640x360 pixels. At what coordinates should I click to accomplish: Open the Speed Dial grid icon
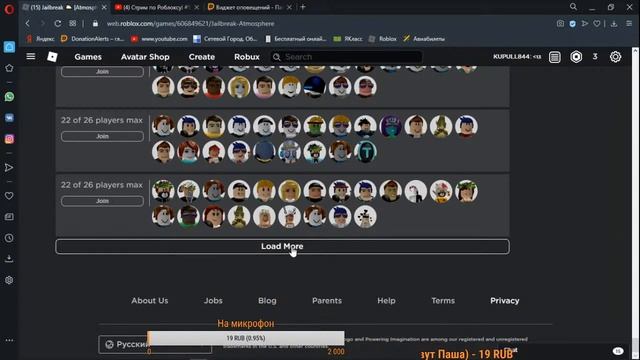tap(73, 24)
